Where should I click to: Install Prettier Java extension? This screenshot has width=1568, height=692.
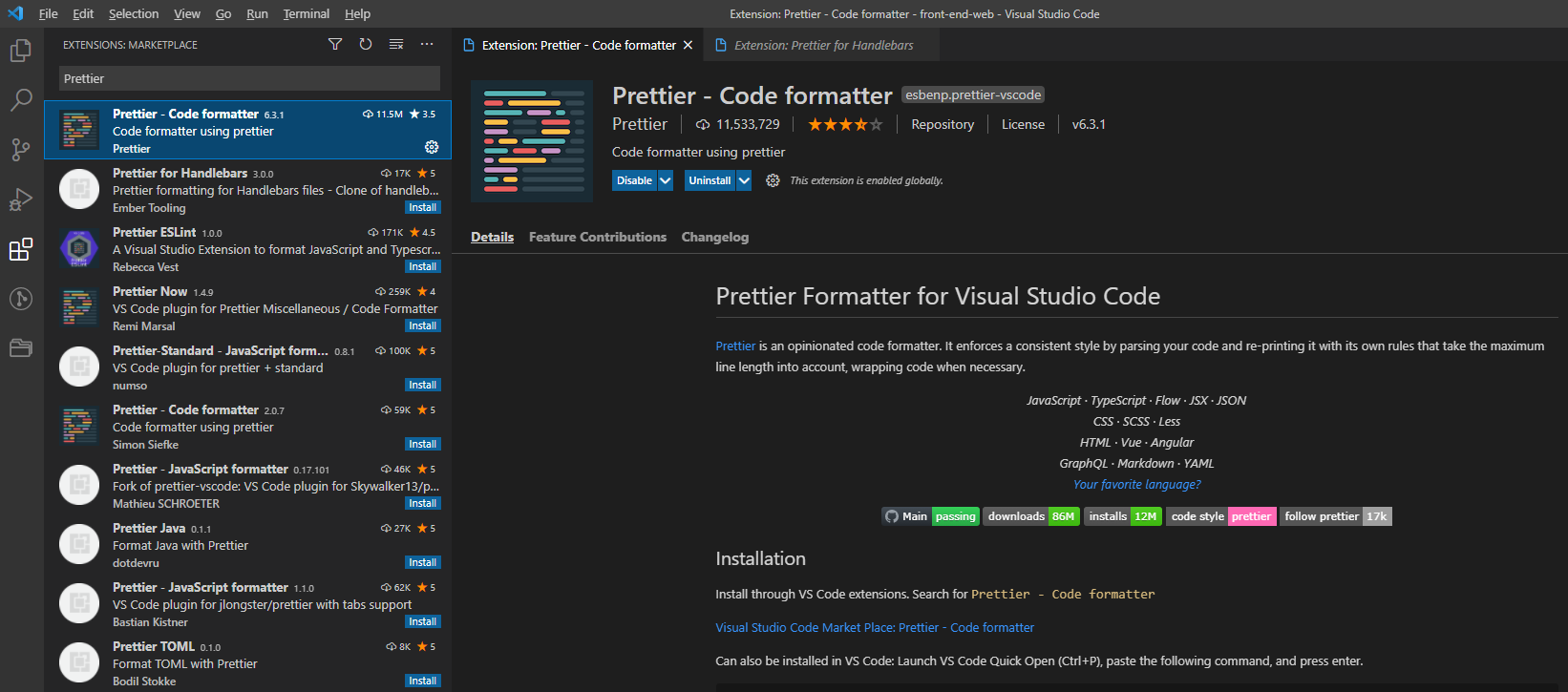pyautogui.click(x=422, y=562)
